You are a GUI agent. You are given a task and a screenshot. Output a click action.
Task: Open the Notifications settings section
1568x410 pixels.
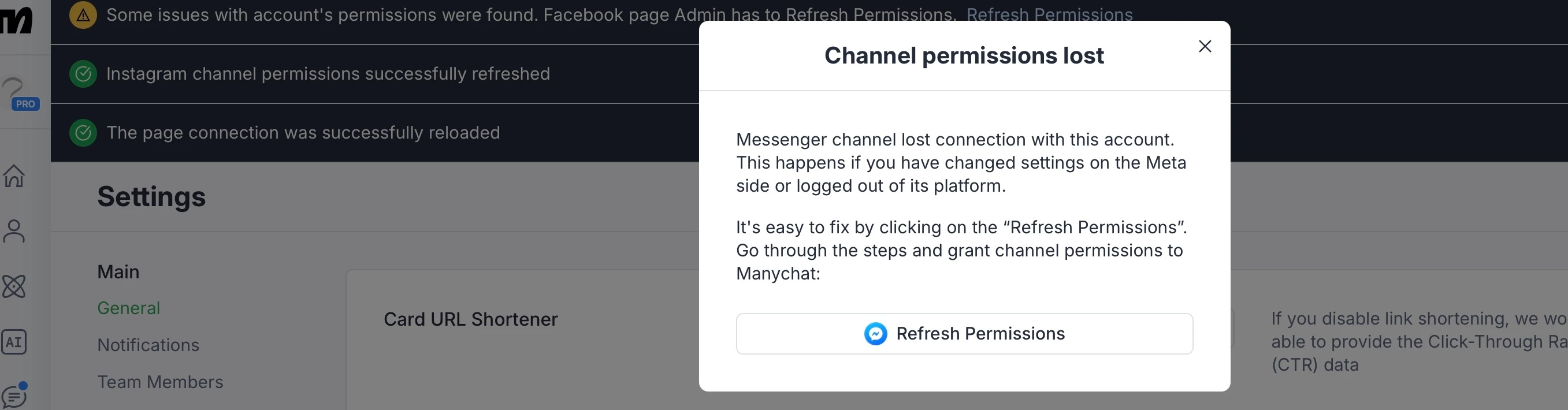coord(148,345)
